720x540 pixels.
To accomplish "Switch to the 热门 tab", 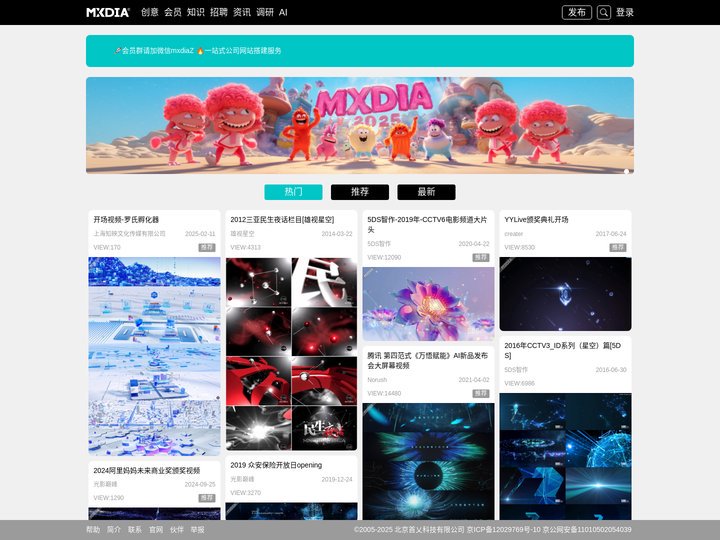I will [x=293, y=192].
